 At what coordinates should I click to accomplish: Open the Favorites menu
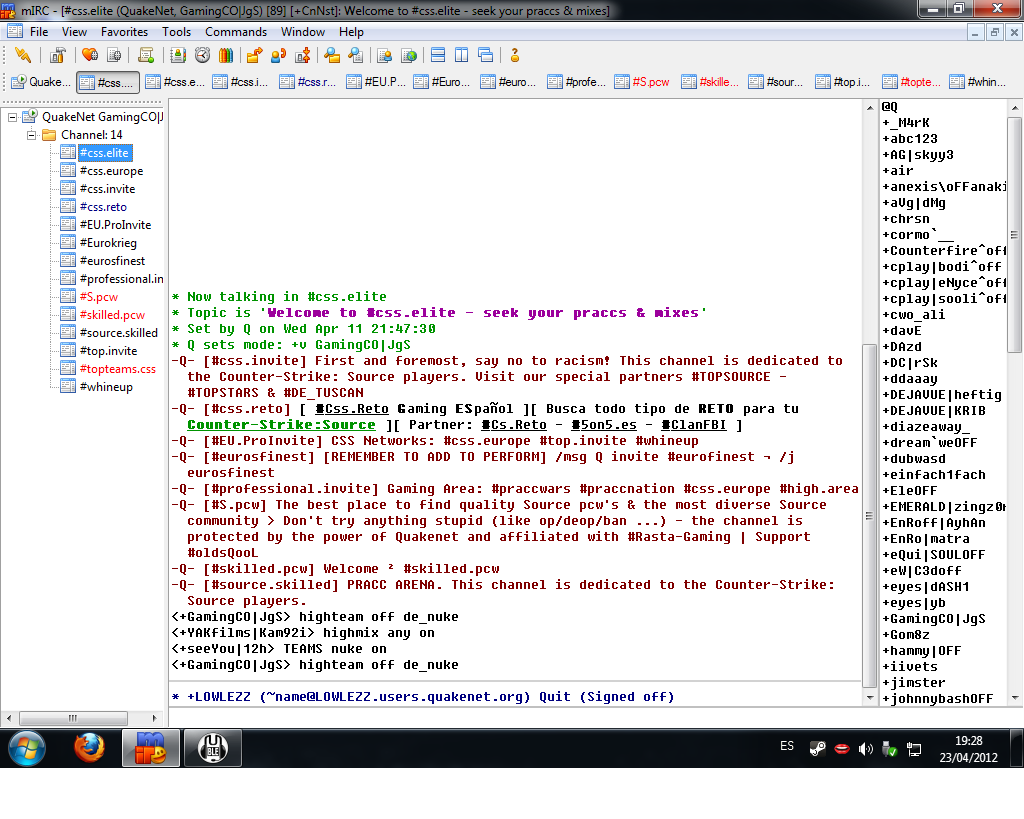point(124,31)
